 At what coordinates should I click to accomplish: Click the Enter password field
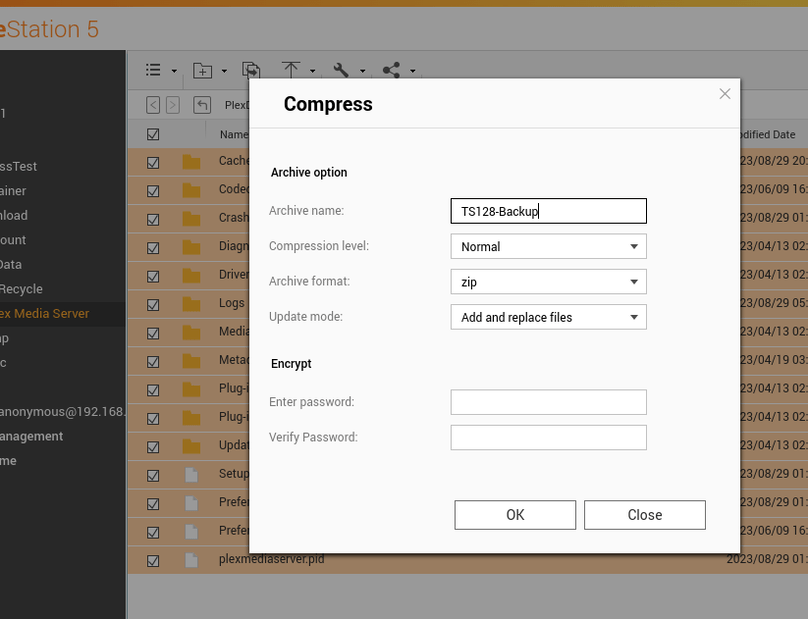point(548,402)
